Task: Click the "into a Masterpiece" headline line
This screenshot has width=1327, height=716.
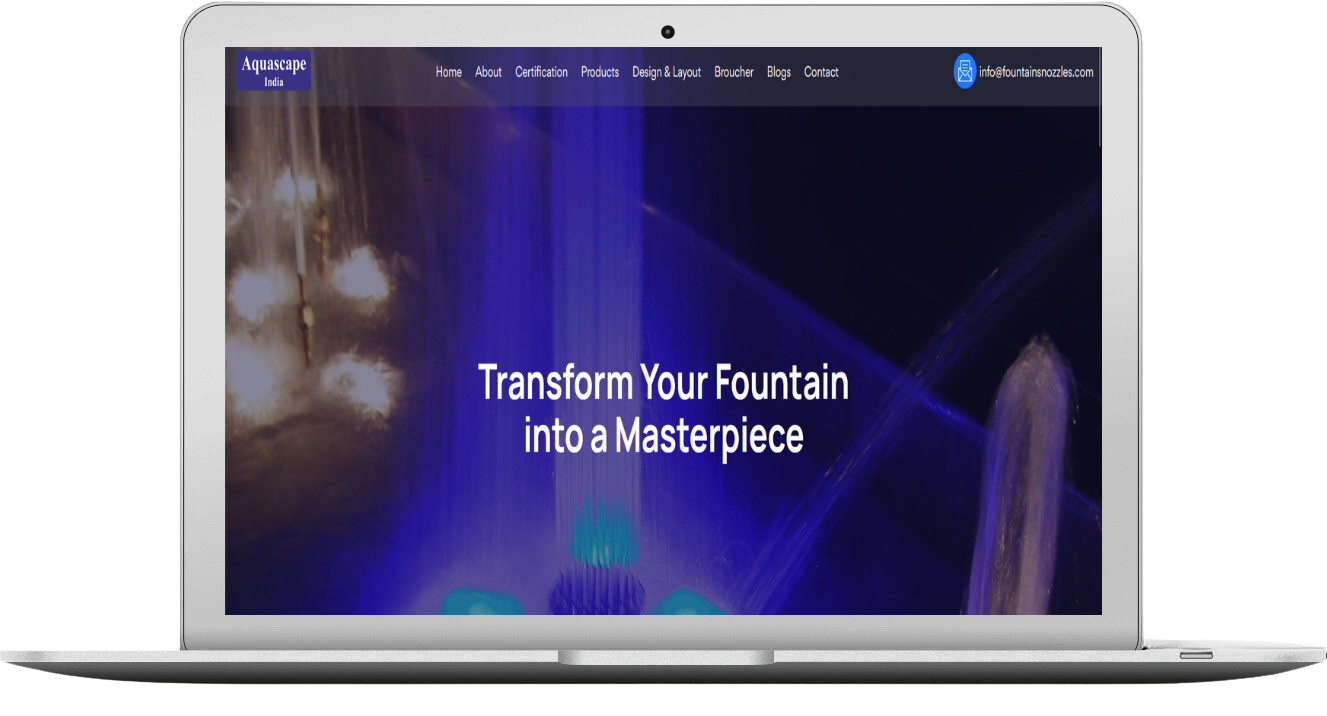Action: tap(663, 437)
